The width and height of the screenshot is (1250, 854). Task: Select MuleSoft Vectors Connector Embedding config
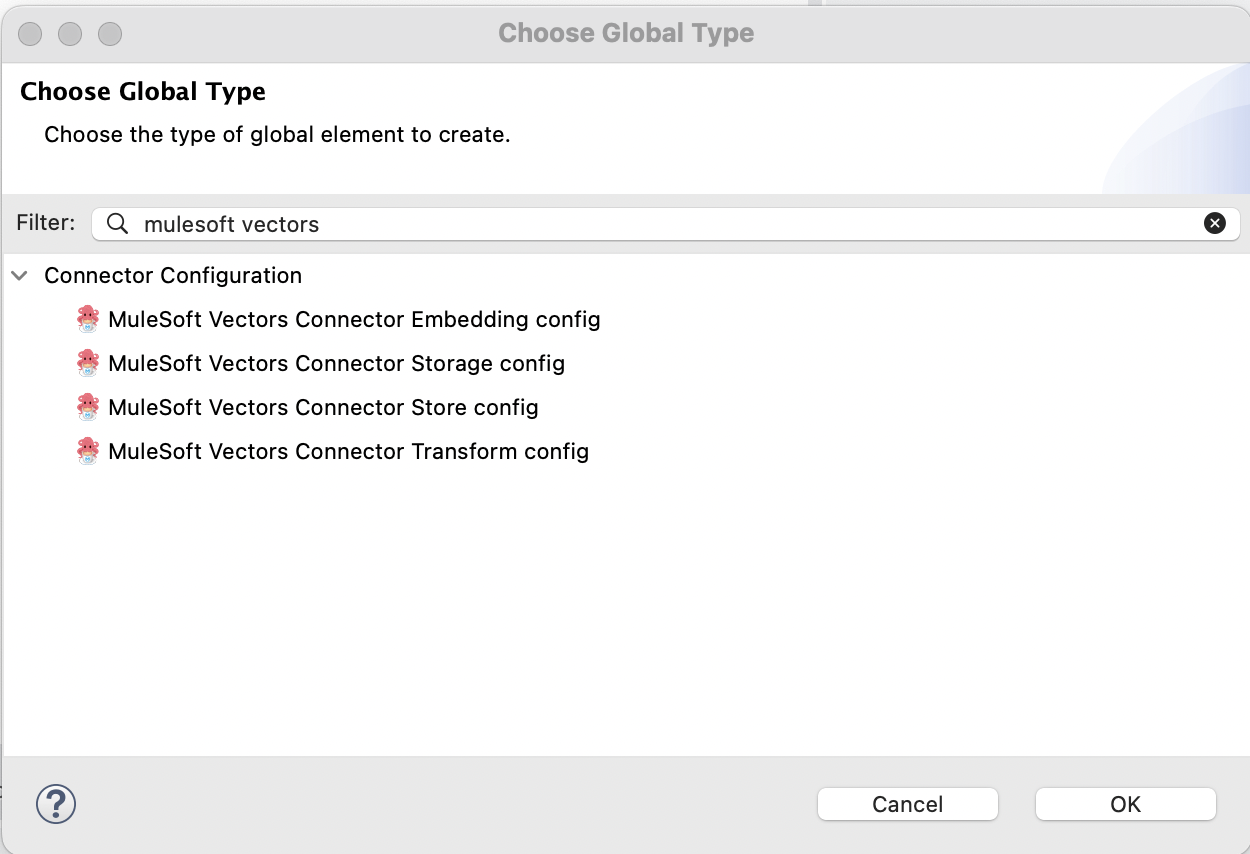coord(354,319)
